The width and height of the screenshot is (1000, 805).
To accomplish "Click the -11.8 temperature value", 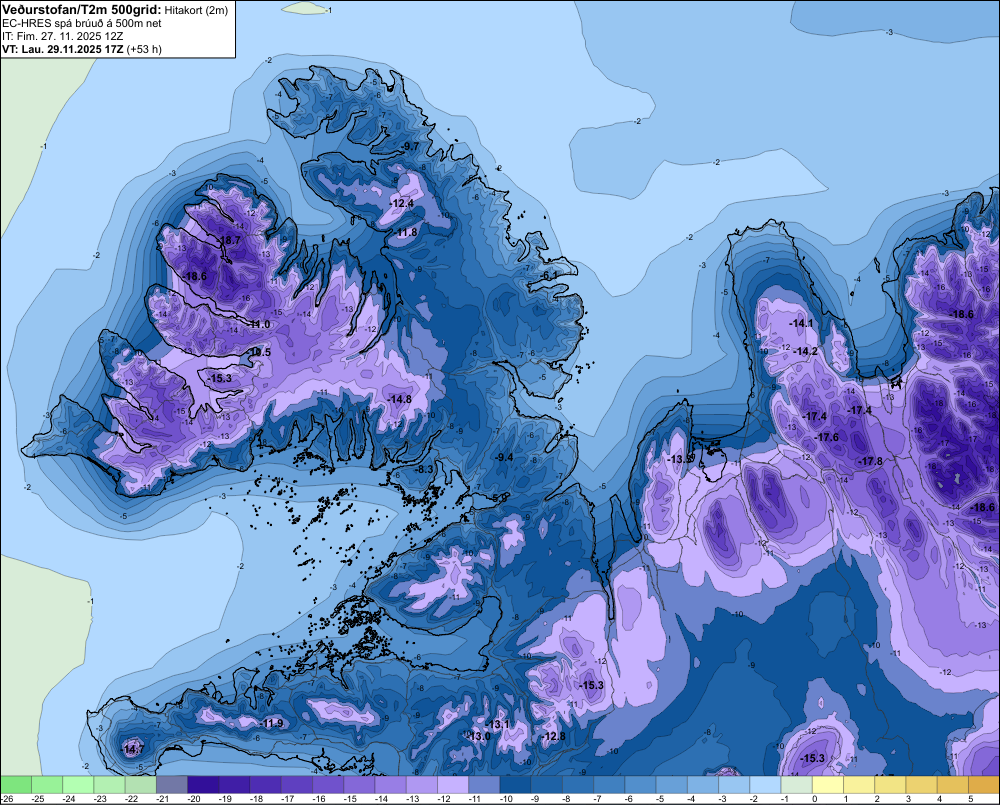I will pos(406,232).
